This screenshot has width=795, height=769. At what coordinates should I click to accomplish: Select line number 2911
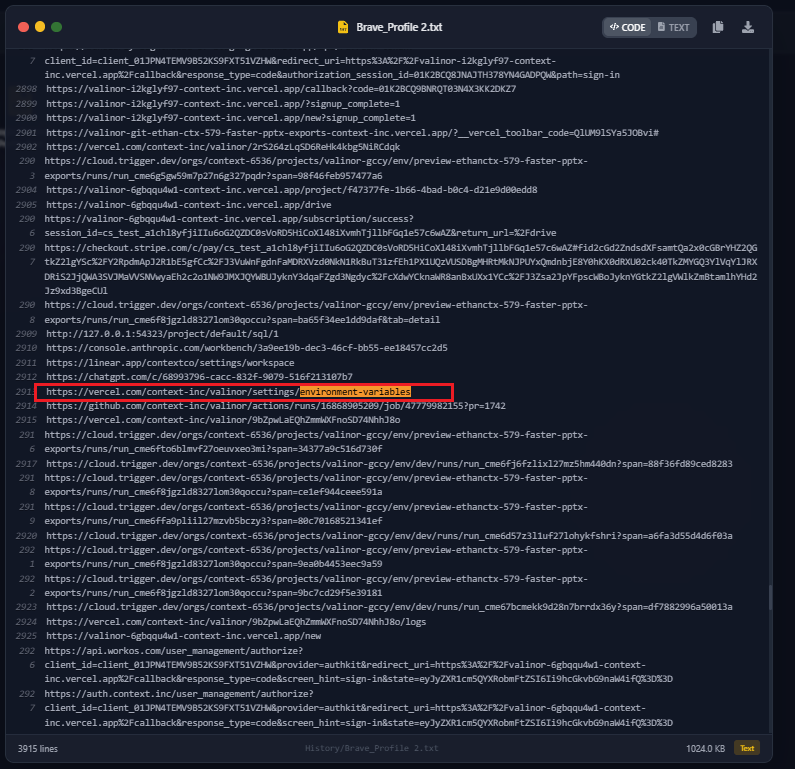[x=26, y=363]
